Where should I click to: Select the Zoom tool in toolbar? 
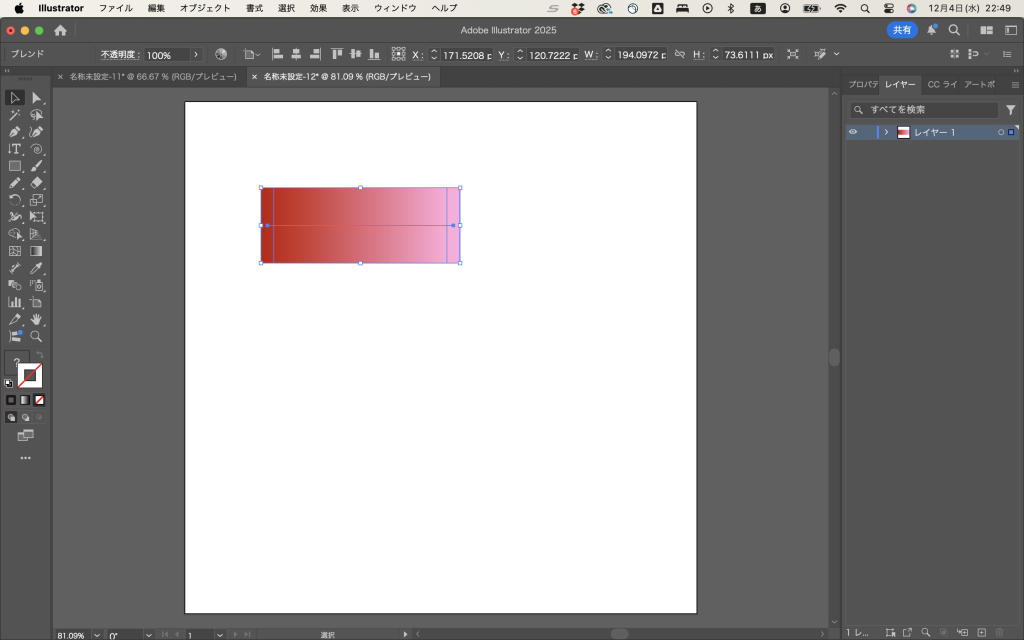coord(37,336)
